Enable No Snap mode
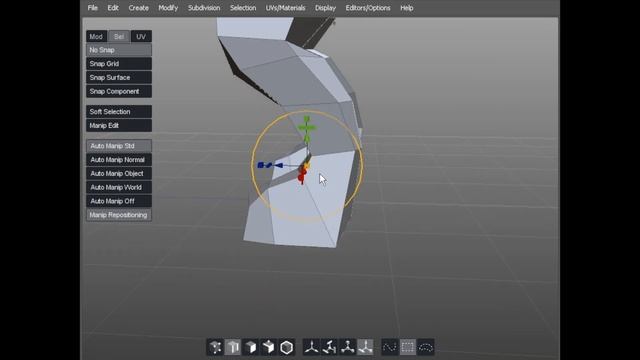This screenshot has height=360, width=640. tap(119, 50)
